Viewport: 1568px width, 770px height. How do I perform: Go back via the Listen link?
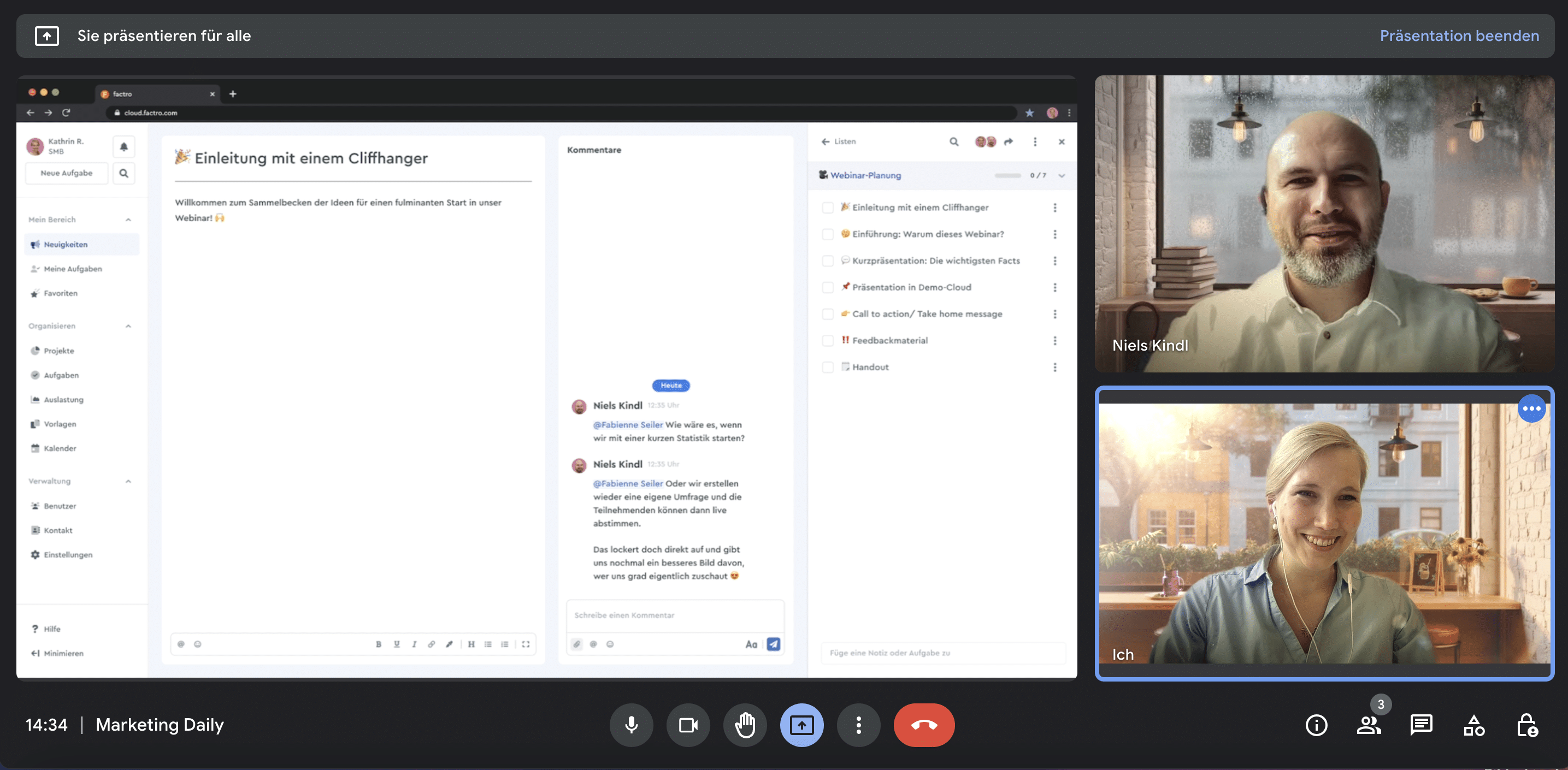click(x=838, y=142)
